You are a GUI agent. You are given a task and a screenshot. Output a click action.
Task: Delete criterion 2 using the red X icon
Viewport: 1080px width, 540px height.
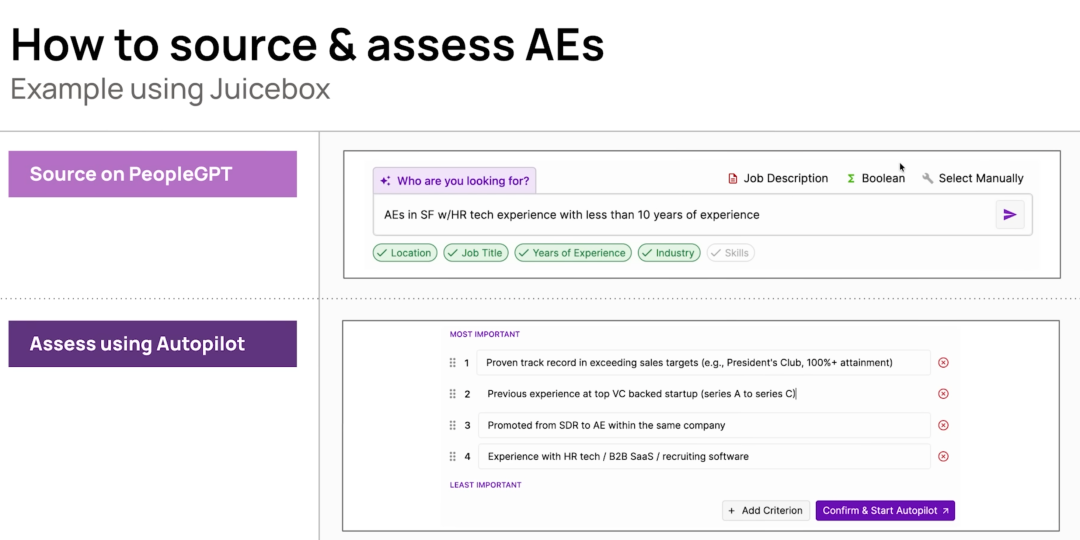click(x=943, y=394)
